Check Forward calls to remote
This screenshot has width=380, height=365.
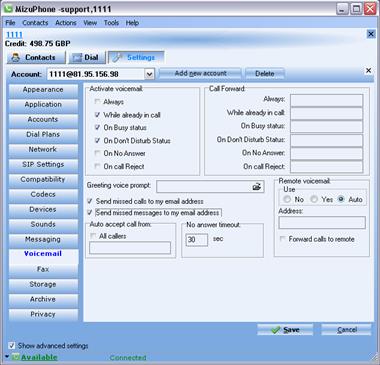283,239
